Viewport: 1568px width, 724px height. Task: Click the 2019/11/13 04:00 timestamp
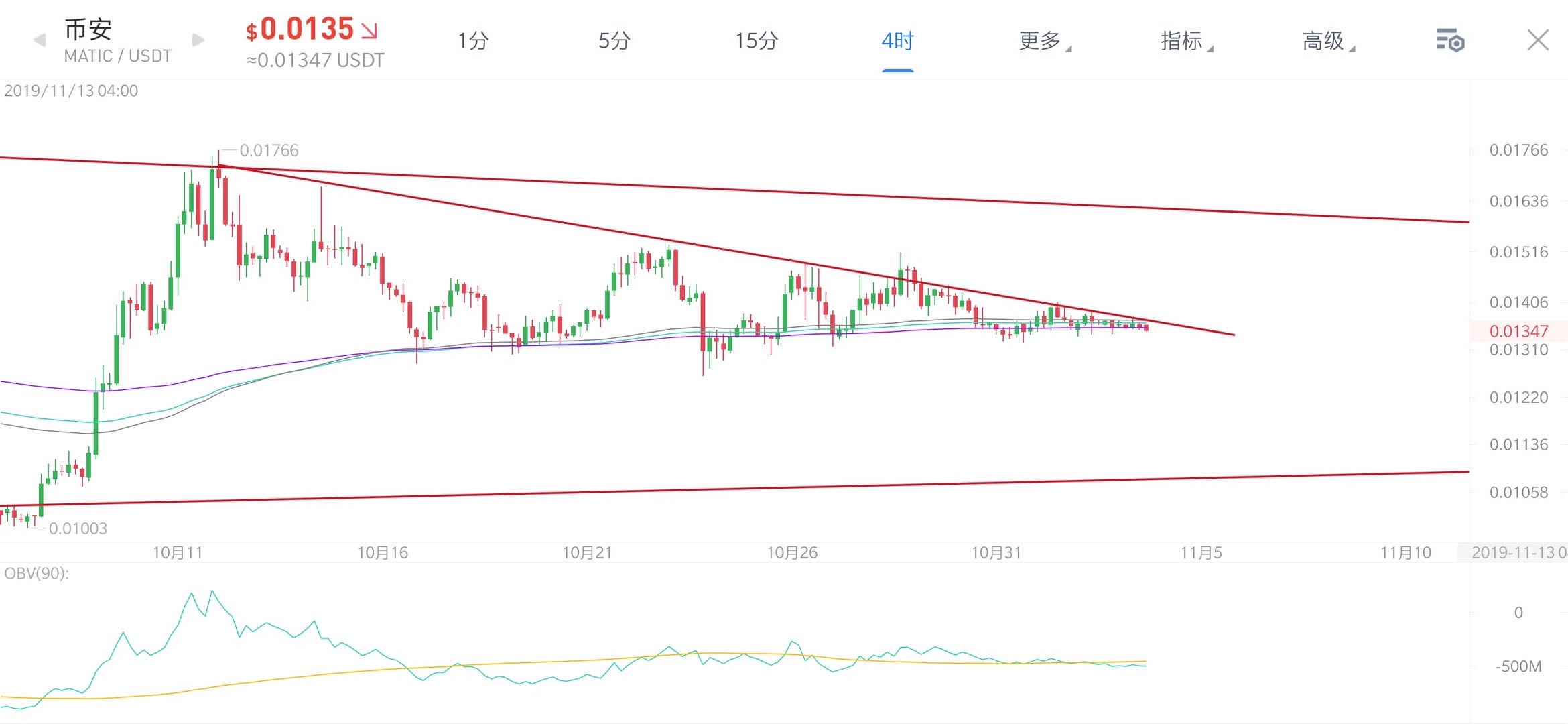[71, 90]
